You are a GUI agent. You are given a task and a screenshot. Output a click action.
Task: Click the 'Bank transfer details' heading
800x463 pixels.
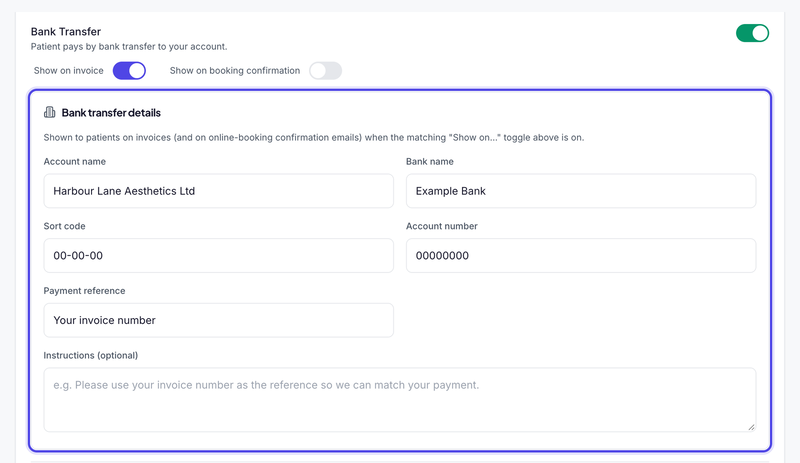point(111,113)
